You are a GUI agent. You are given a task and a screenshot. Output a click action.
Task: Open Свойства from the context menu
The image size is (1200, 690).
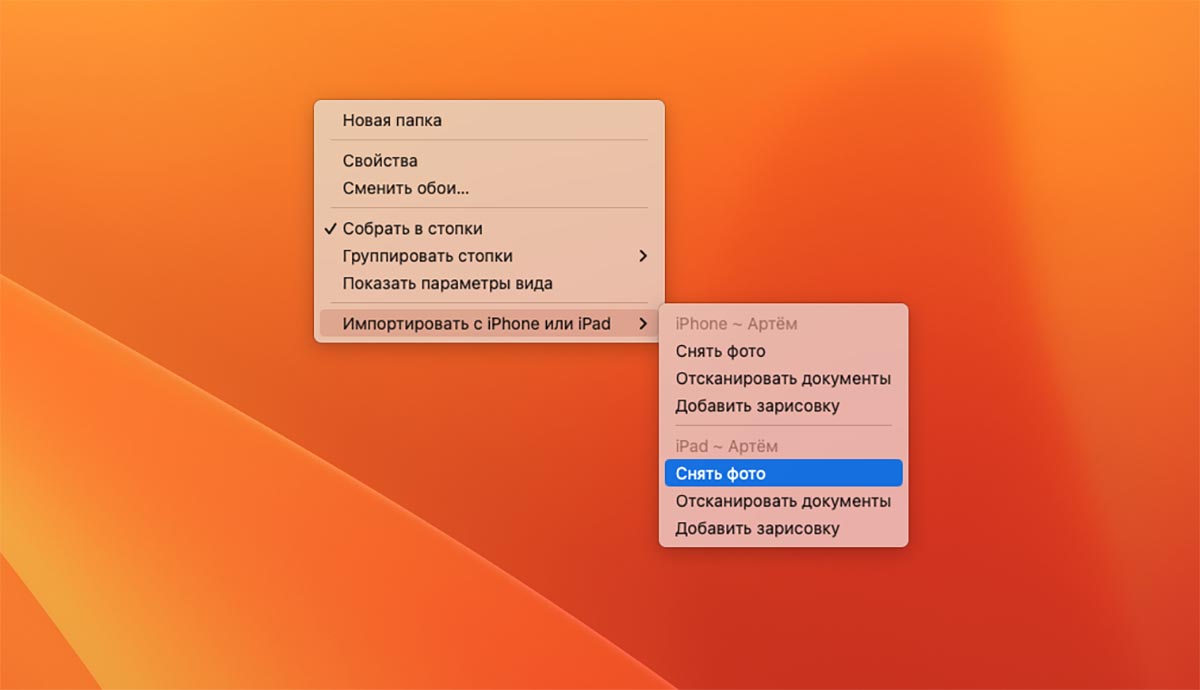[x=489, y=161]
